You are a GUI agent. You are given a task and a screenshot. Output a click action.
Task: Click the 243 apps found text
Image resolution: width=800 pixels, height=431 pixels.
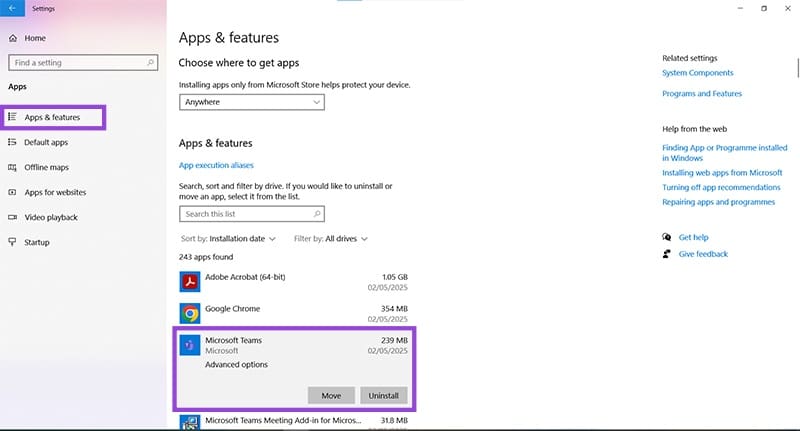coord(206,257)
